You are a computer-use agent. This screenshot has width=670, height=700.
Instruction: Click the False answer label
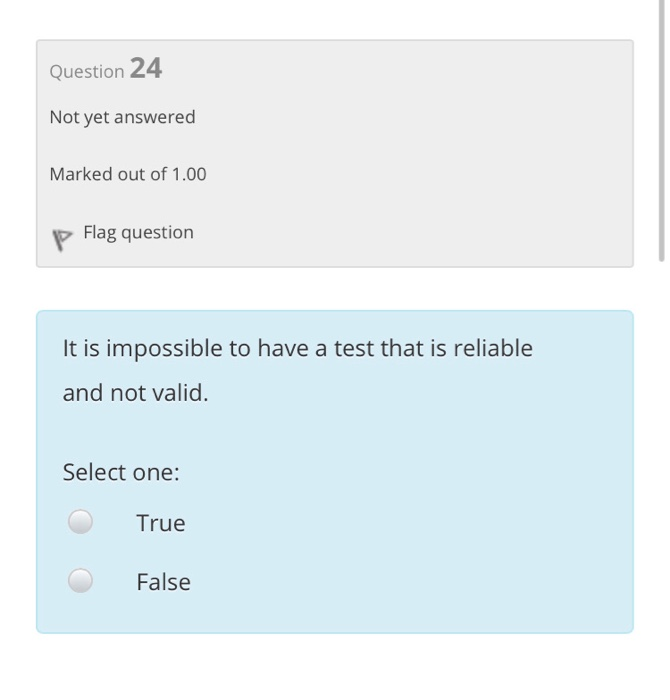click(x=163, y=582)
